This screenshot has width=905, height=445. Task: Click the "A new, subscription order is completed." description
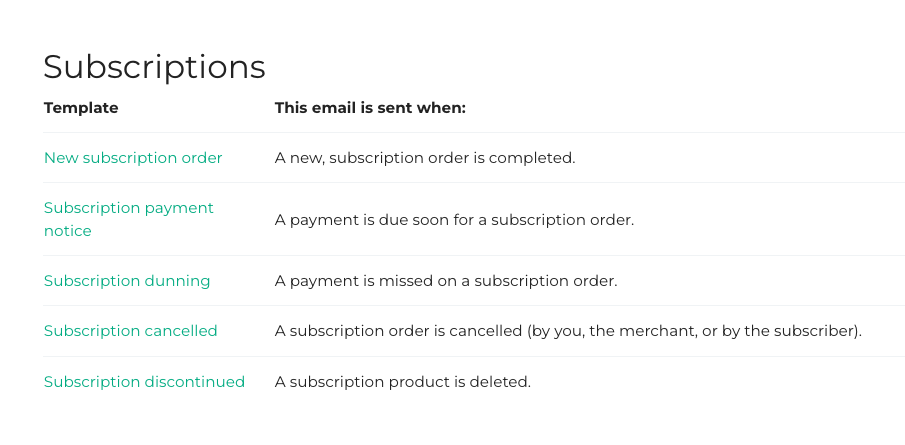(425, 158)
